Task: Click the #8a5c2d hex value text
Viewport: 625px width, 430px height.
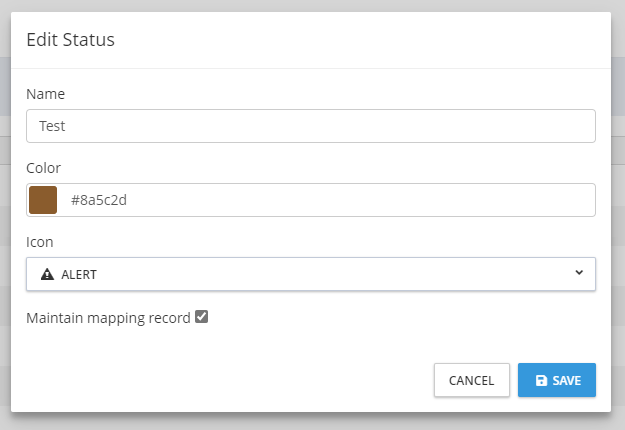Action: [99, 200]
